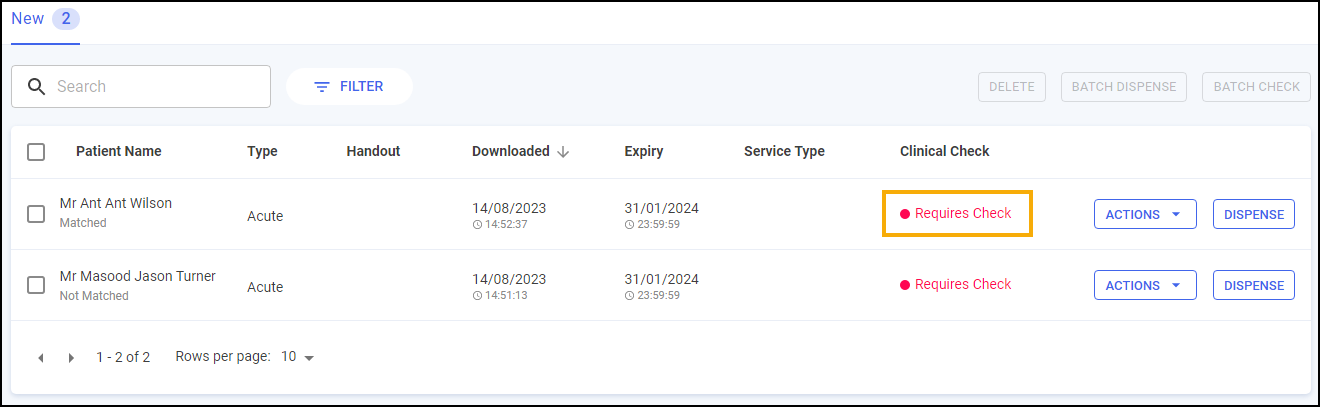Click red status dot for Masood Turner

tap(905, 285)
